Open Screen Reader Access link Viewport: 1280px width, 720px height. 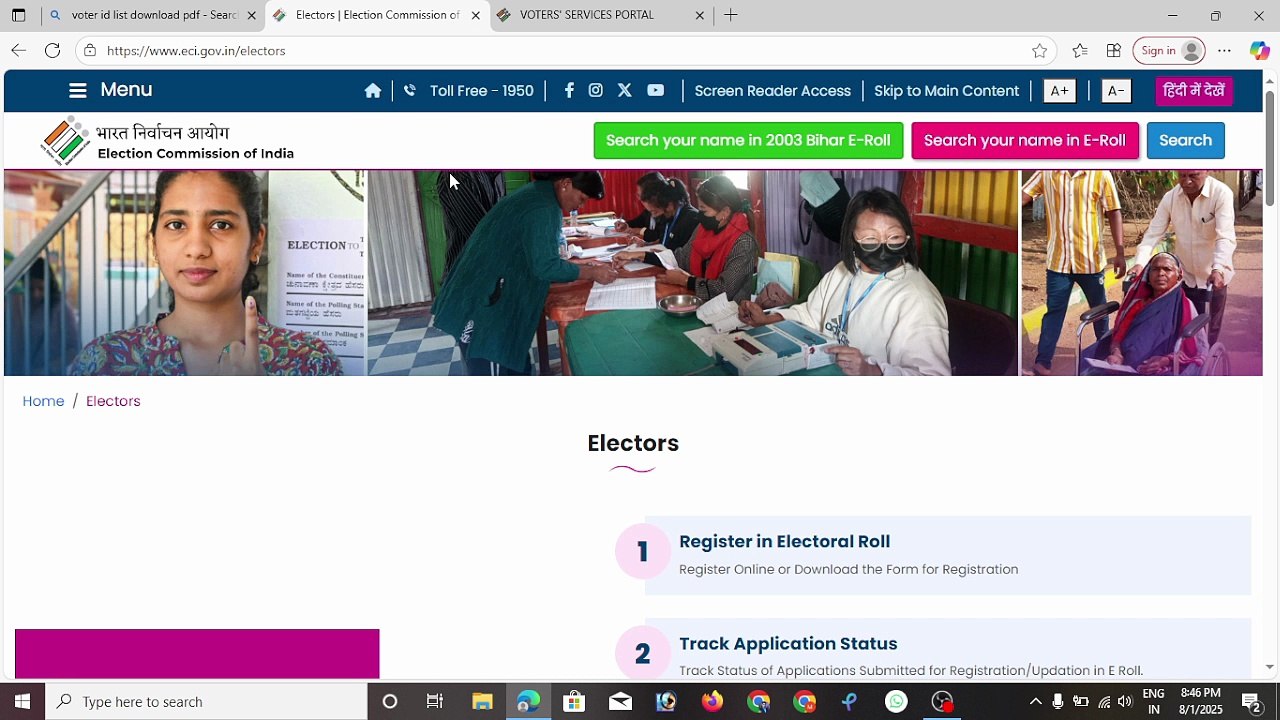point(773,91)
